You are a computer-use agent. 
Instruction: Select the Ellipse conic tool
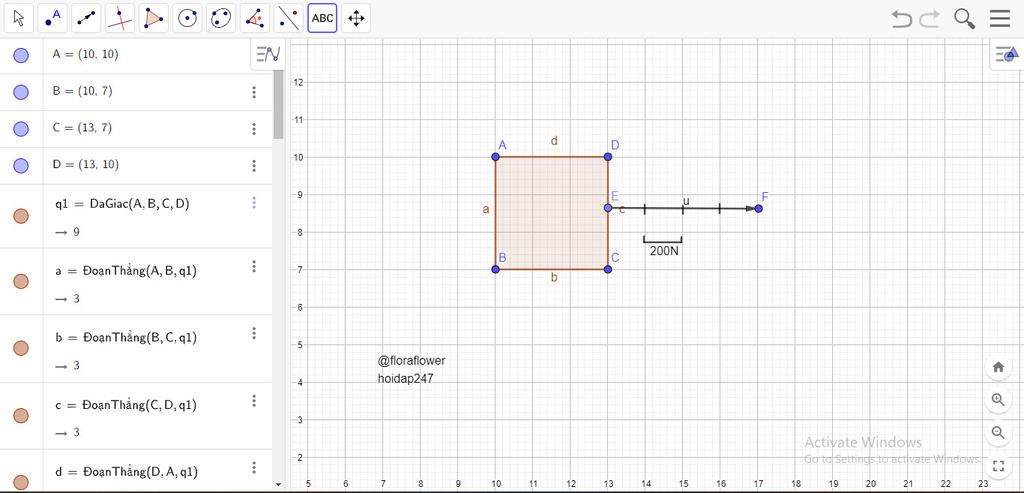221,18
